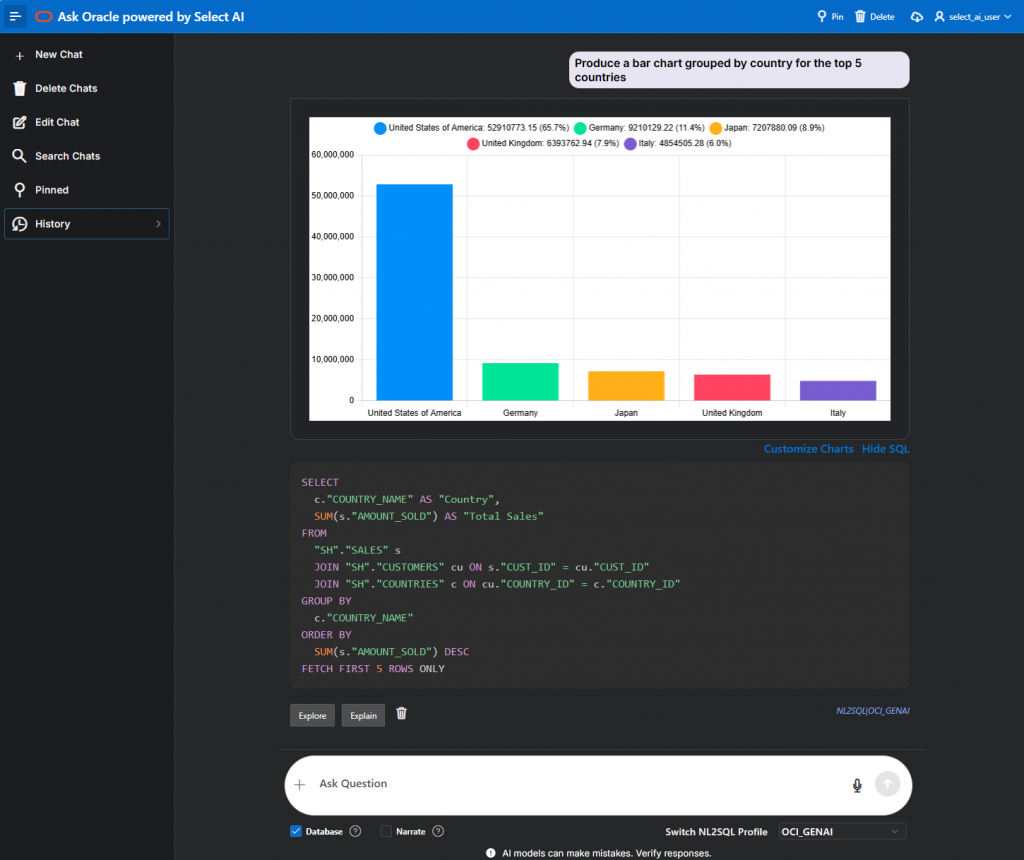Screen dimensions: 1024x860
Task: Expand the History sidebar item
Action: pos(87,224)
